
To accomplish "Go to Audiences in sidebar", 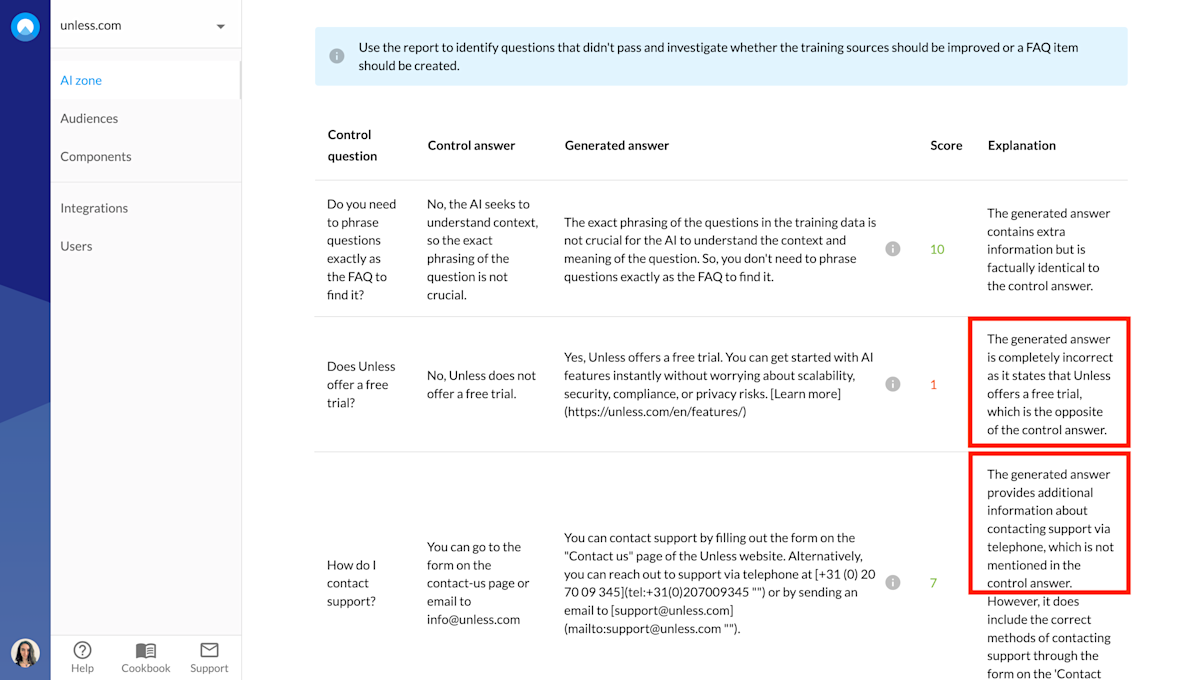I will tap(89, 118).
